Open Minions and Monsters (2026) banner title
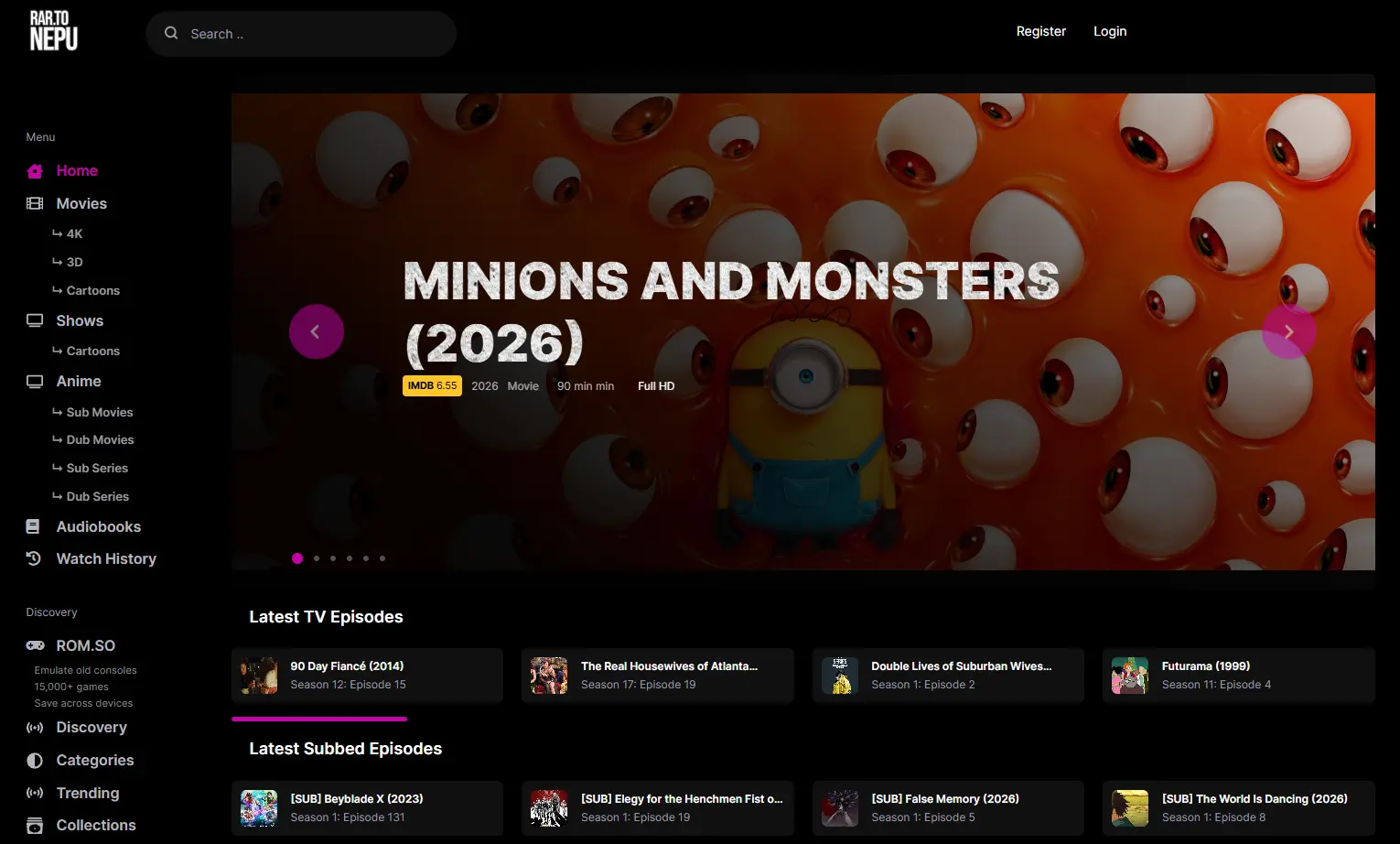Image resolution: width=1400 pixels, height=844 pixels. 731,312
